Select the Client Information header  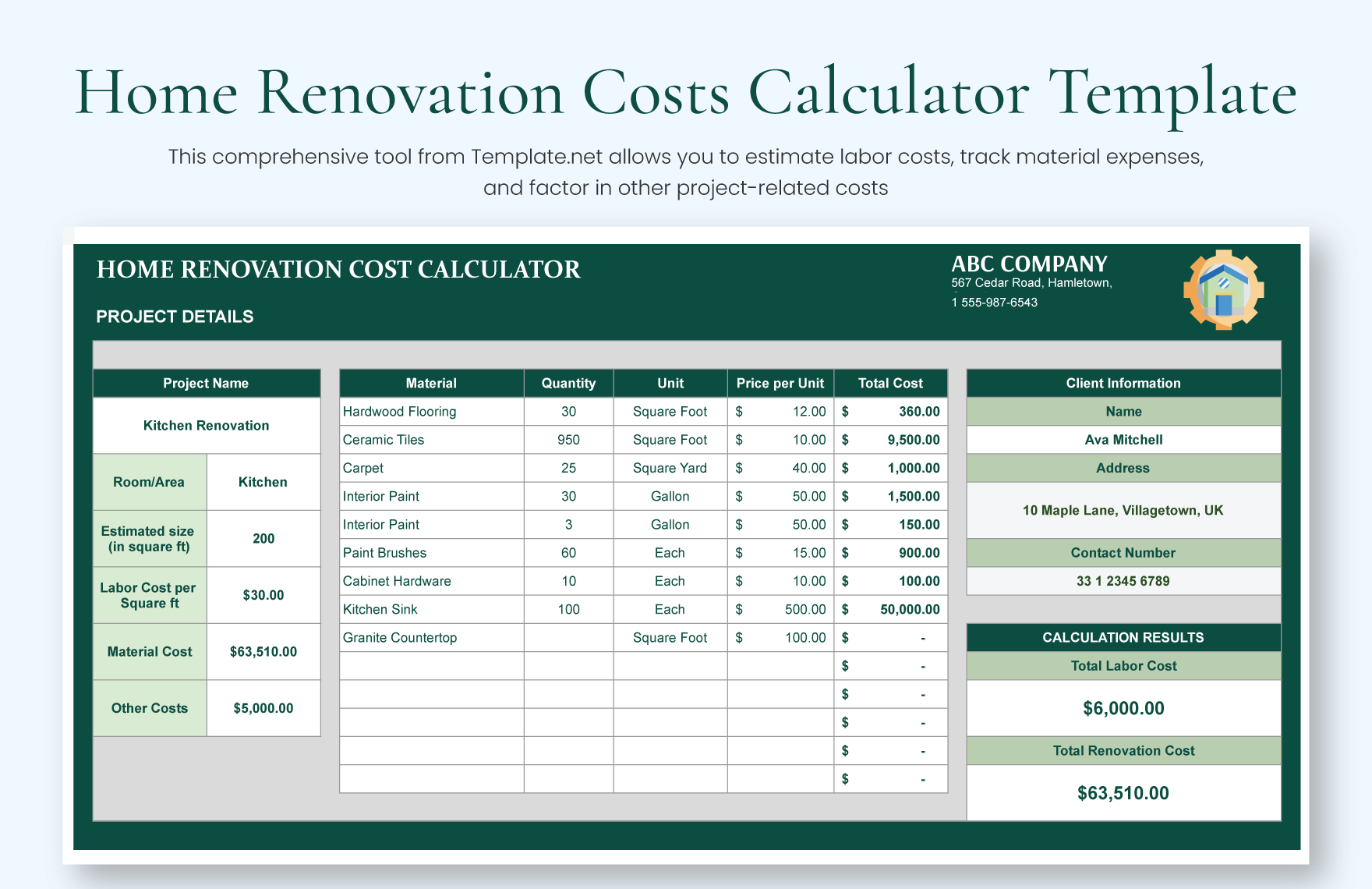coord(1123,383)
